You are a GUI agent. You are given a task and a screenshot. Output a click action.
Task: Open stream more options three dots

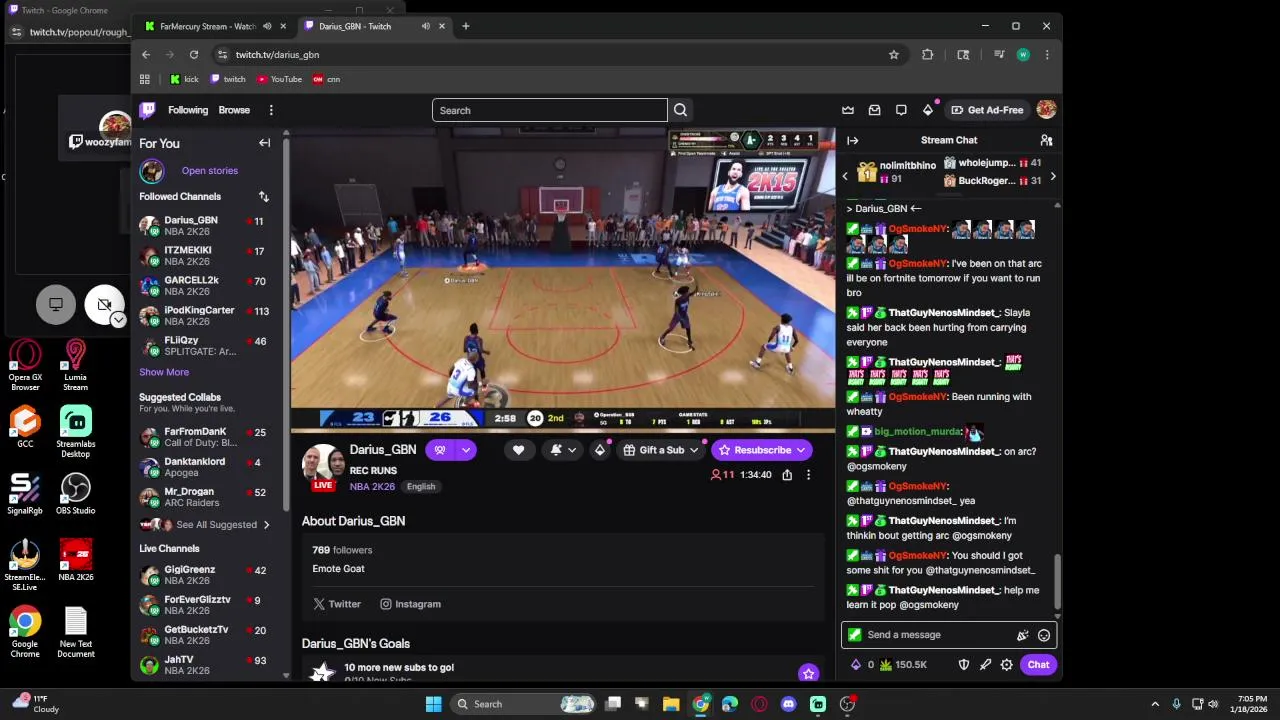(808, 475)
